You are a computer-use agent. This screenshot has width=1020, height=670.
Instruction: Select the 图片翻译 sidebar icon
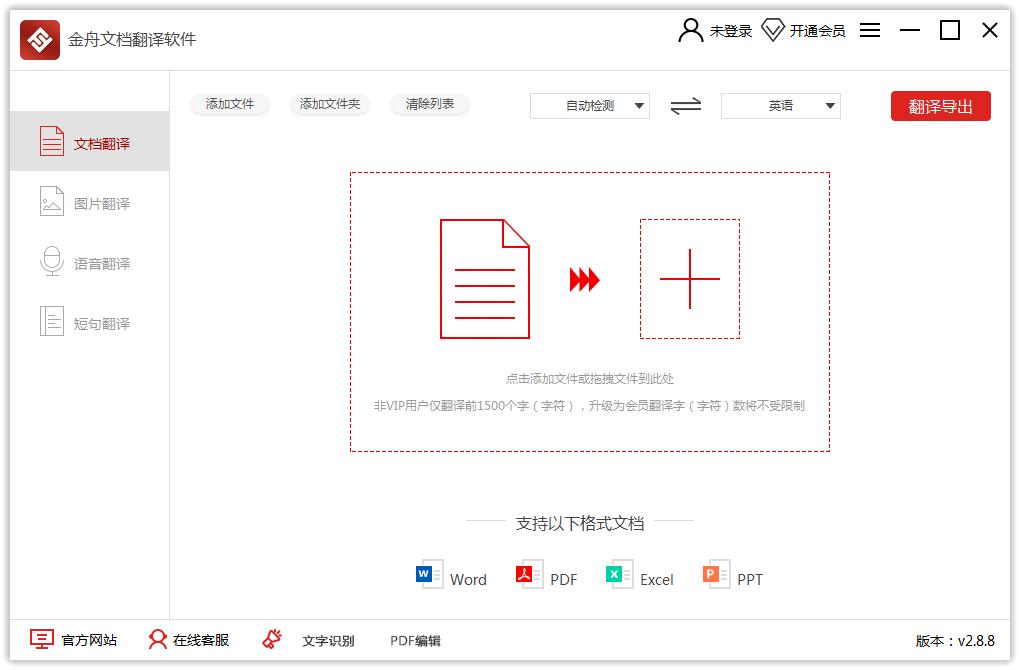coord(52,201)
